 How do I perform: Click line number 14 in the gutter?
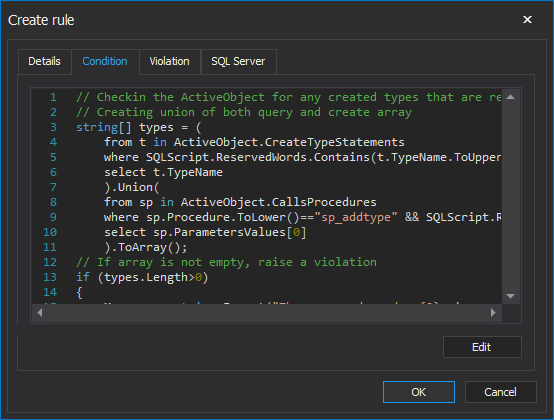coord(50,292)
